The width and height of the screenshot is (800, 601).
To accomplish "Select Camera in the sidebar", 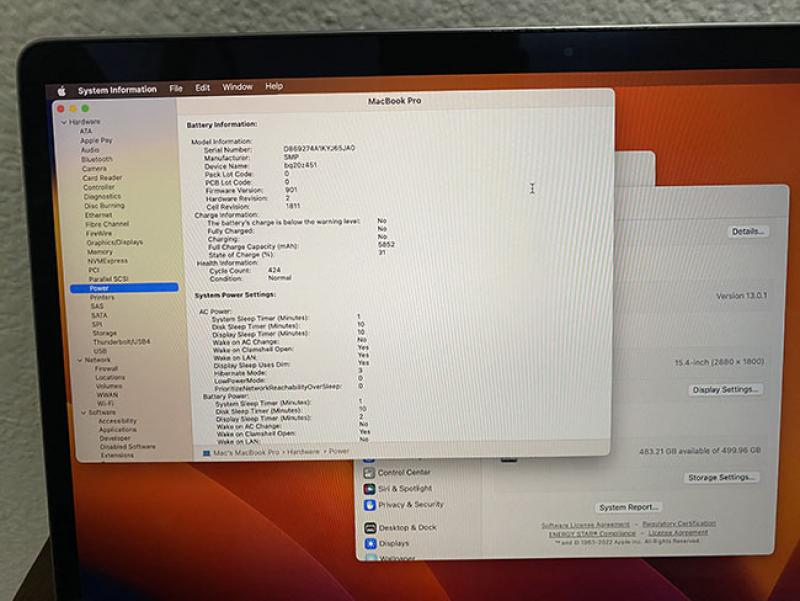I will point(94,168).
